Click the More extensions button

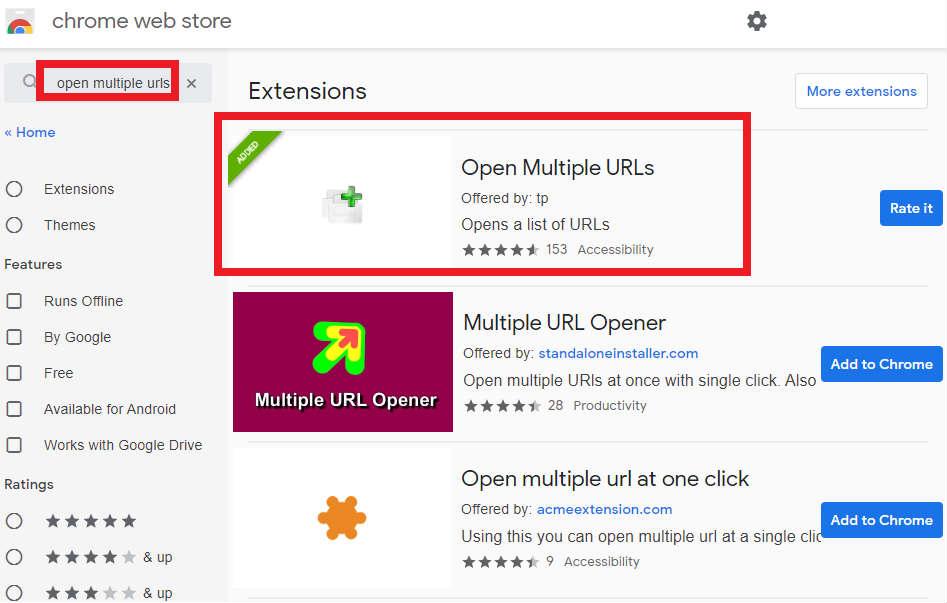(861, 91)
